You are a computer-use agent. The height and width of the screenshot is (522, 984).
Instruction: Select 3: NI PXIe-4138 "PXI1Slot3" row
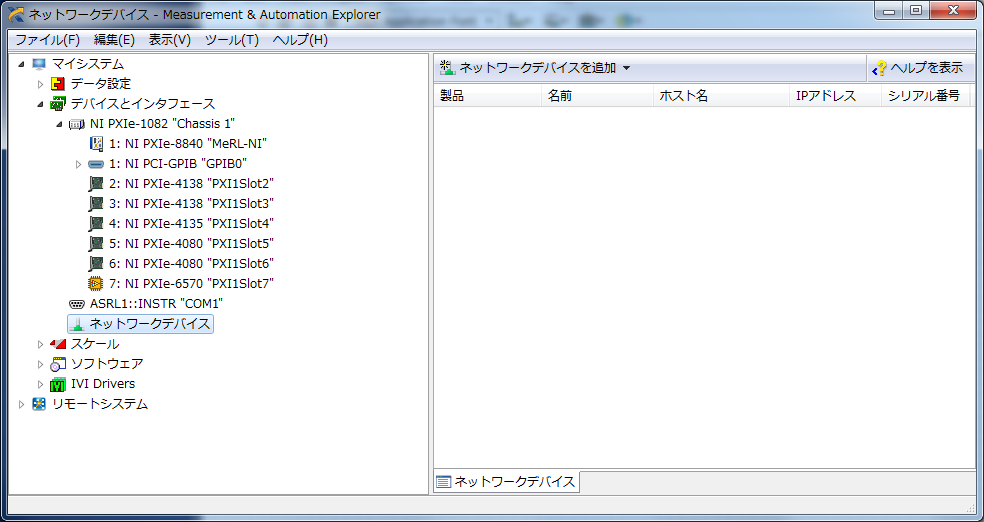191,204
